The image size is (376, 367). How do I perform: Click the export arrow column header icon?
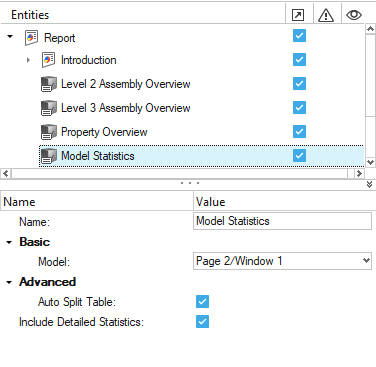click(298, 15)
